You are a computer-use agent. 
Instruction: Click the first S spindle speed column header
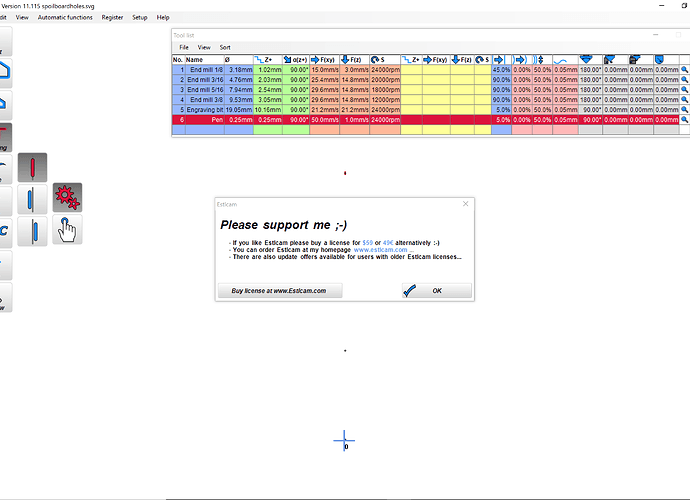click(385, 59)
